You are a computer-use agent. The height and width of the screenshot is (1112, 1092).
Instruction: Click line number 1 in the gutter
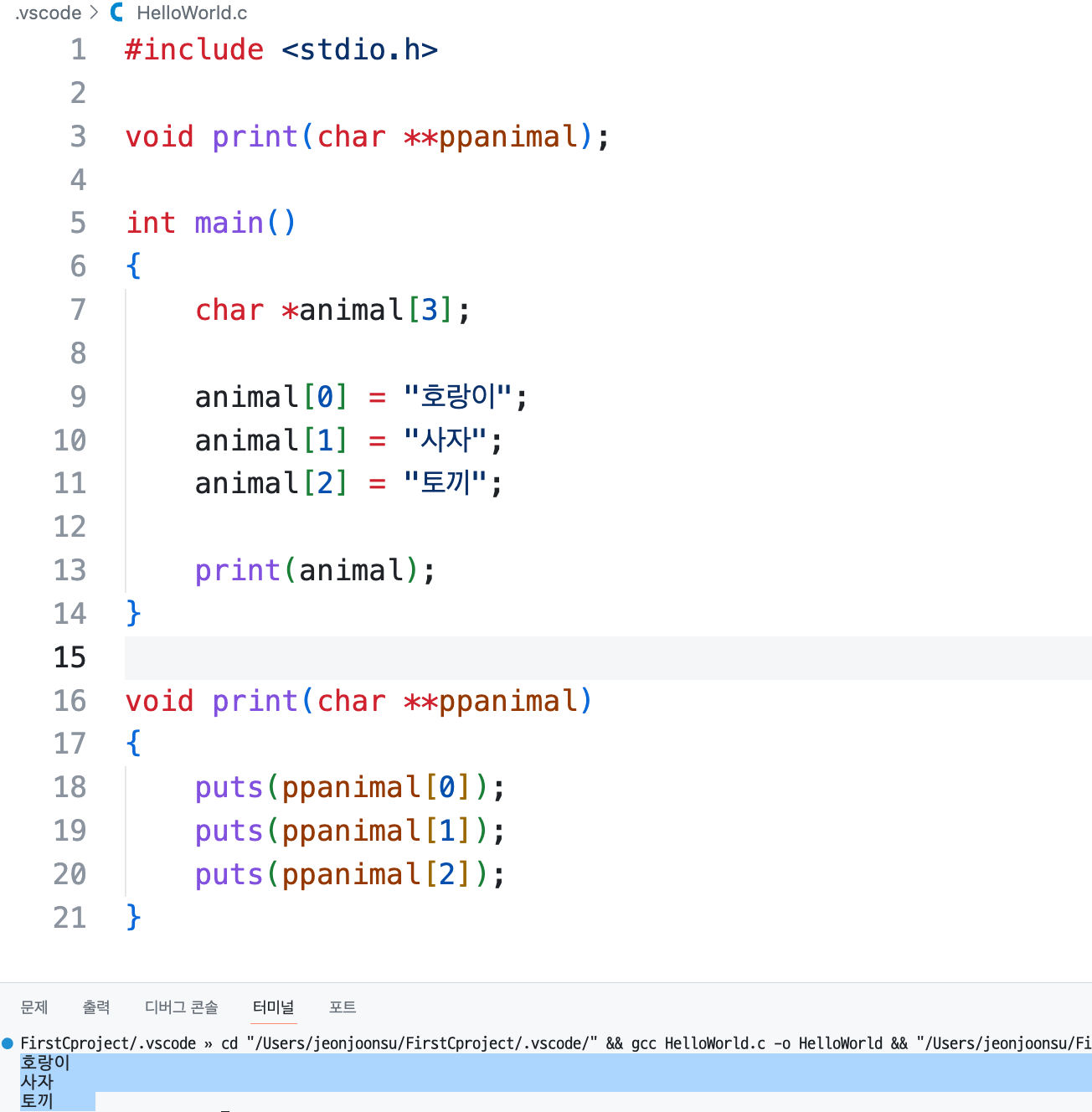pos(79,49)
